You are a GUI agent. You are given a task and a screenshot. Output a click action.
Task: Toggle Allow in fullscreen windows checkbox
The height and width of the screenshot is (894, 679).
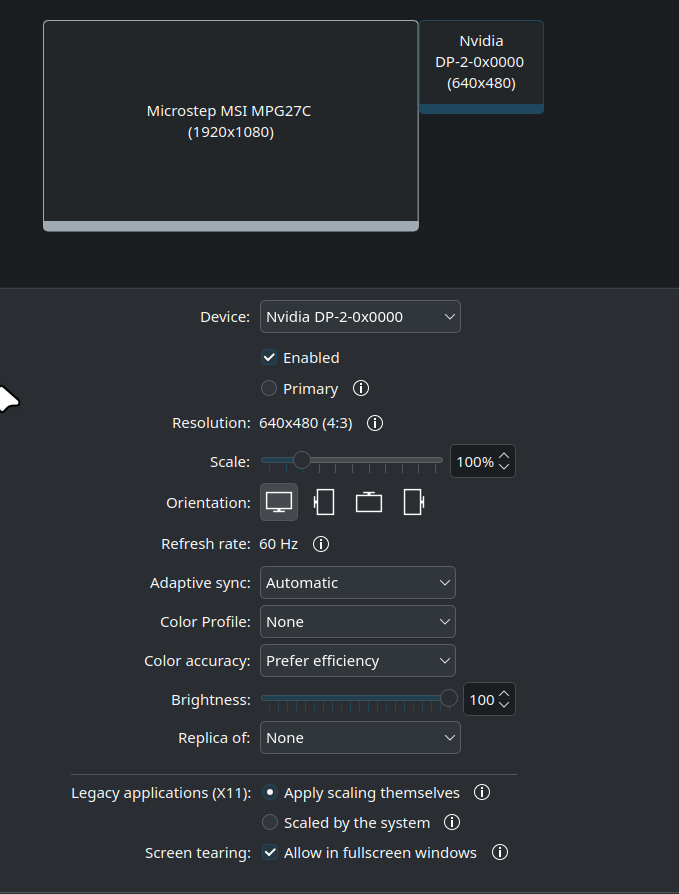pos(270,852)
